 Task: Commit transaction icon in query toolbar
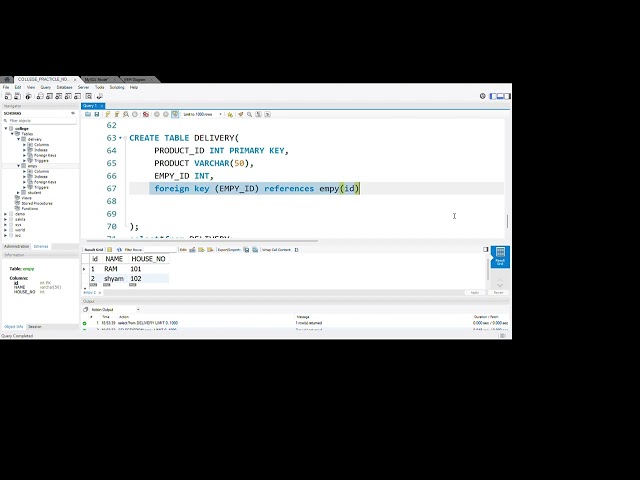tap(157, 114)
